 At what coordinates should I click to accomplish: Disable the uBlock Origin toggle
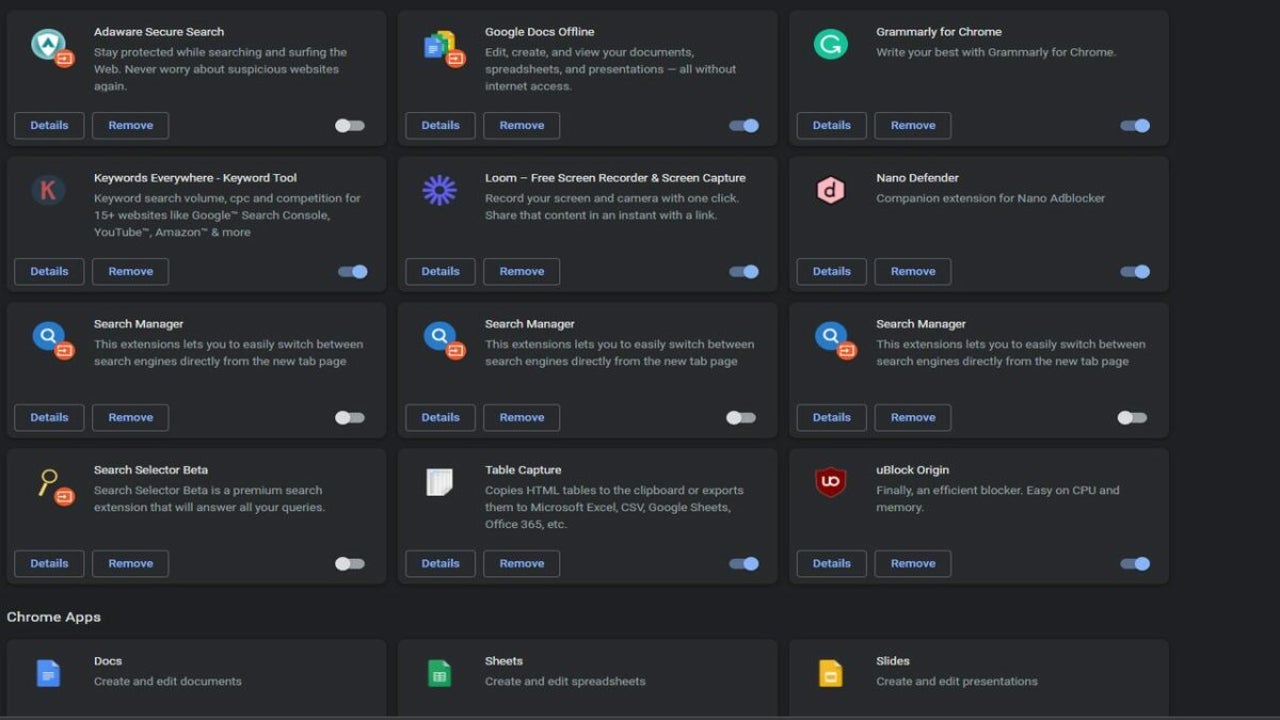coord(1135,564)
